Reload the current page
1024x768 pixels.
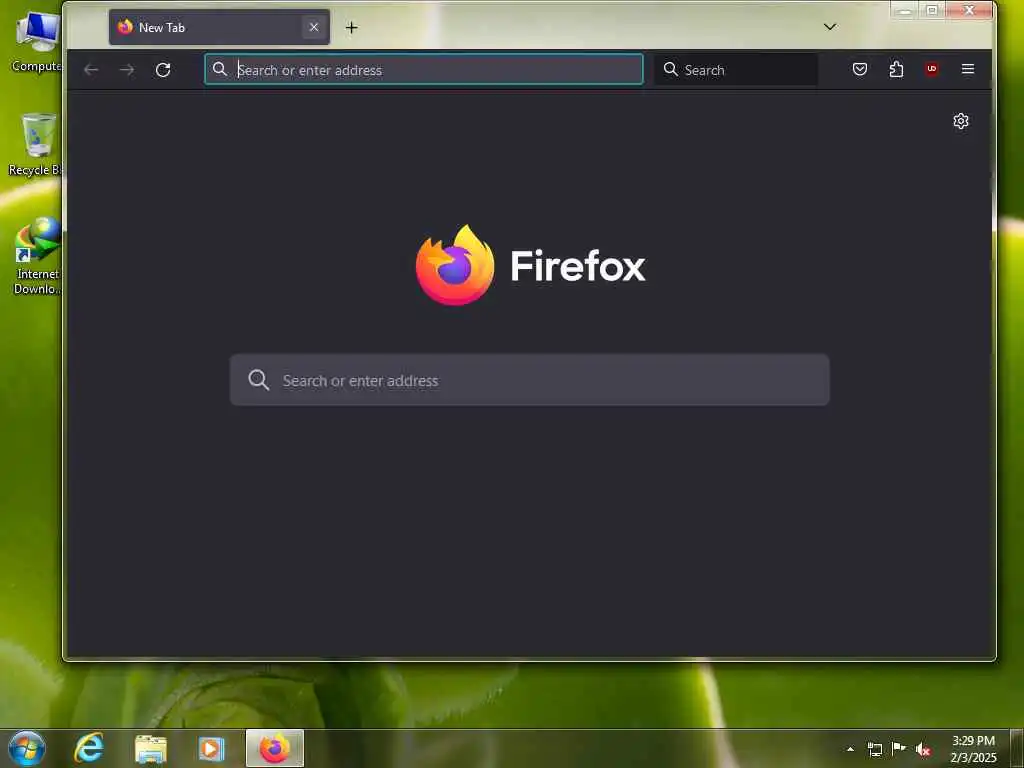(163, 70)
